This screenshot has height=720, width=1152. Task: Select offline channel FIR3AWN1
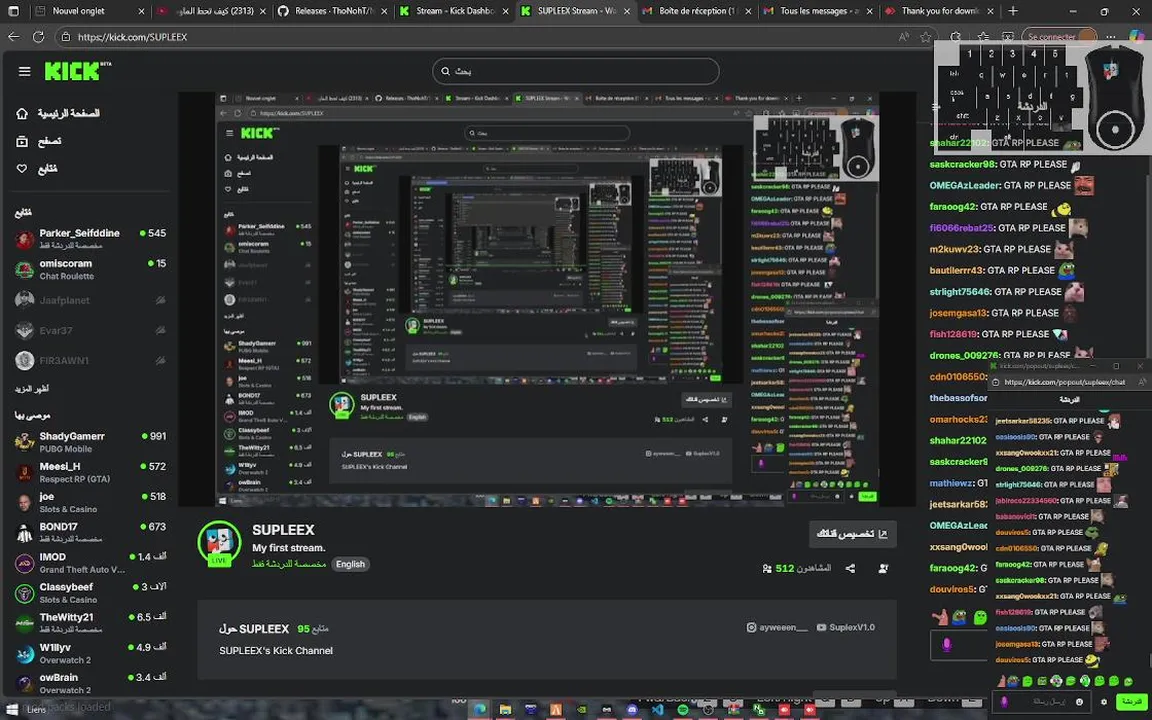click(x=90, y=360)
